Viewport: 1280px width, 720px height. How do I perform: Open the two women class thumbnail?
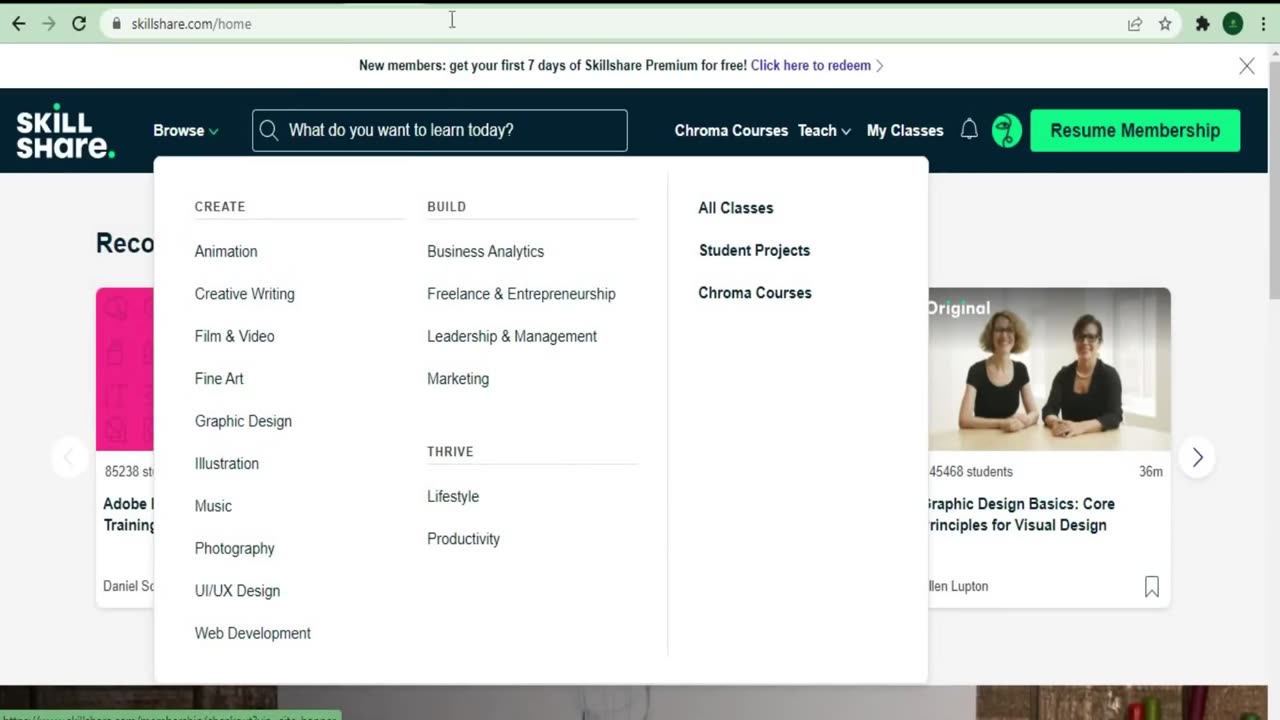coord(1049,369)
